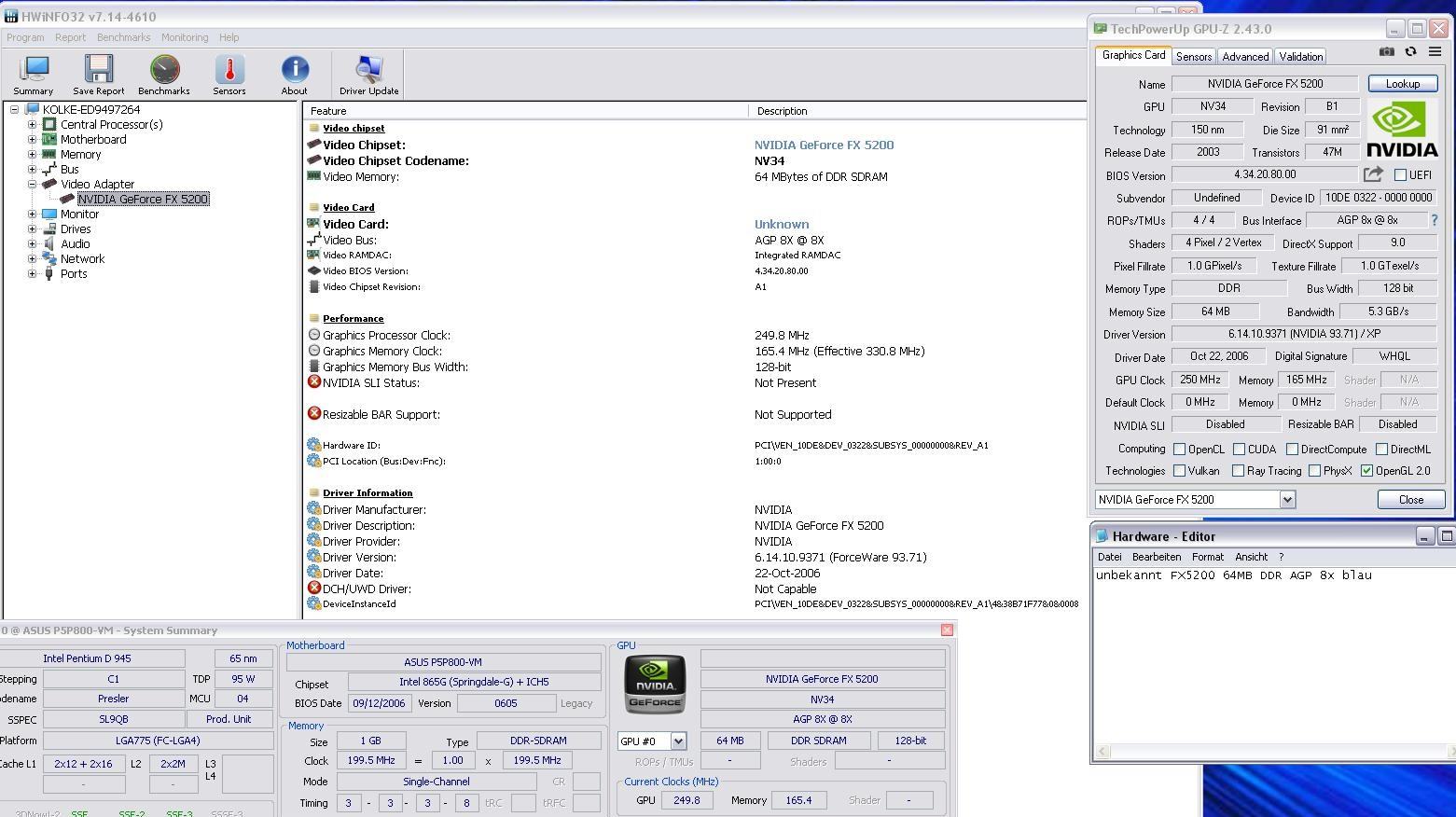Expand the Monitor node expander
This screenshot has height=817, width=1456.
(x=32, y=214)
